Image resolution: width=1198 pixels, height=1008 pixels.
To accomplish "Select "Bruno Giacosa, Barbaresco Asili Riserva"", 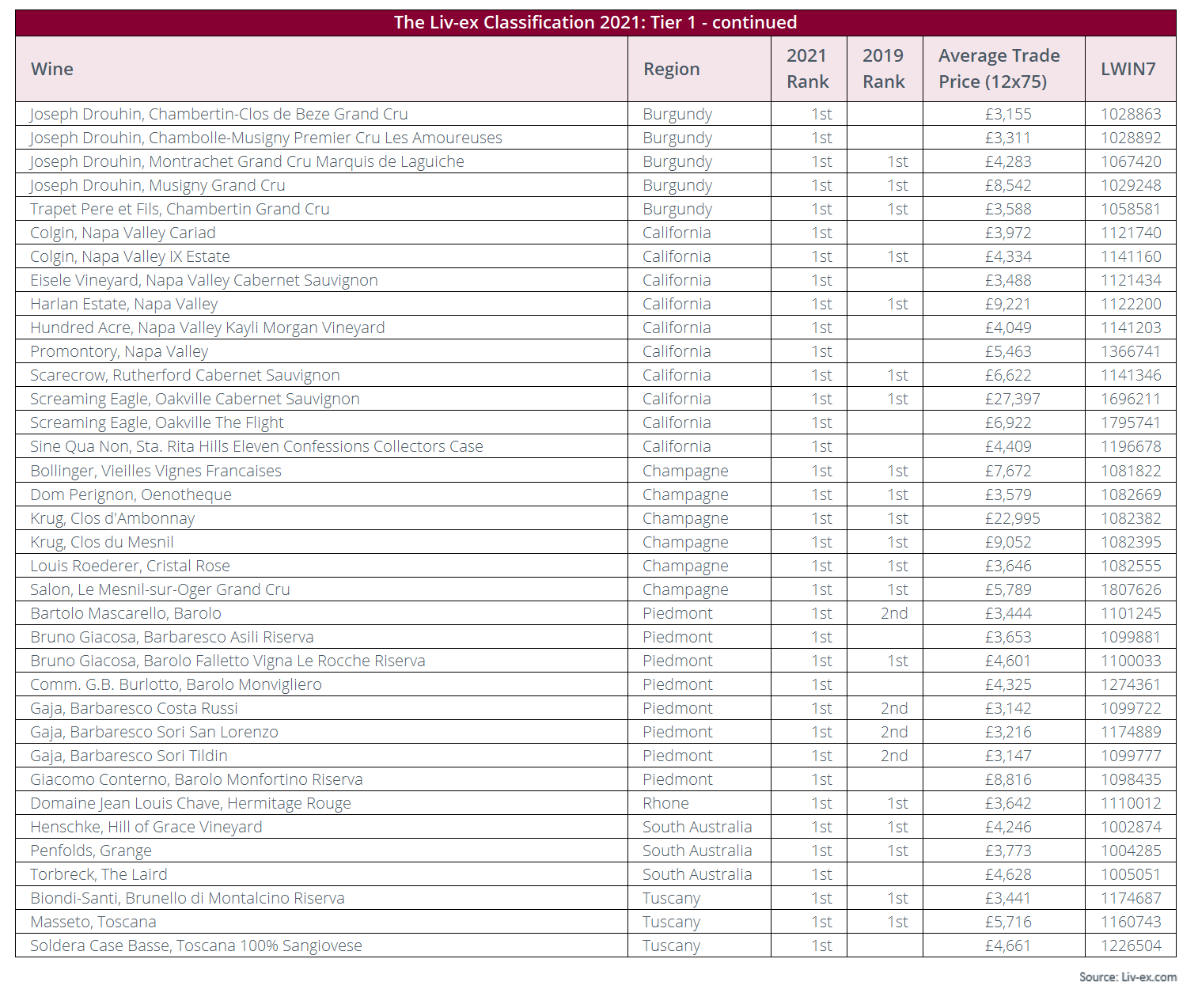I will [x=172, y=637].
